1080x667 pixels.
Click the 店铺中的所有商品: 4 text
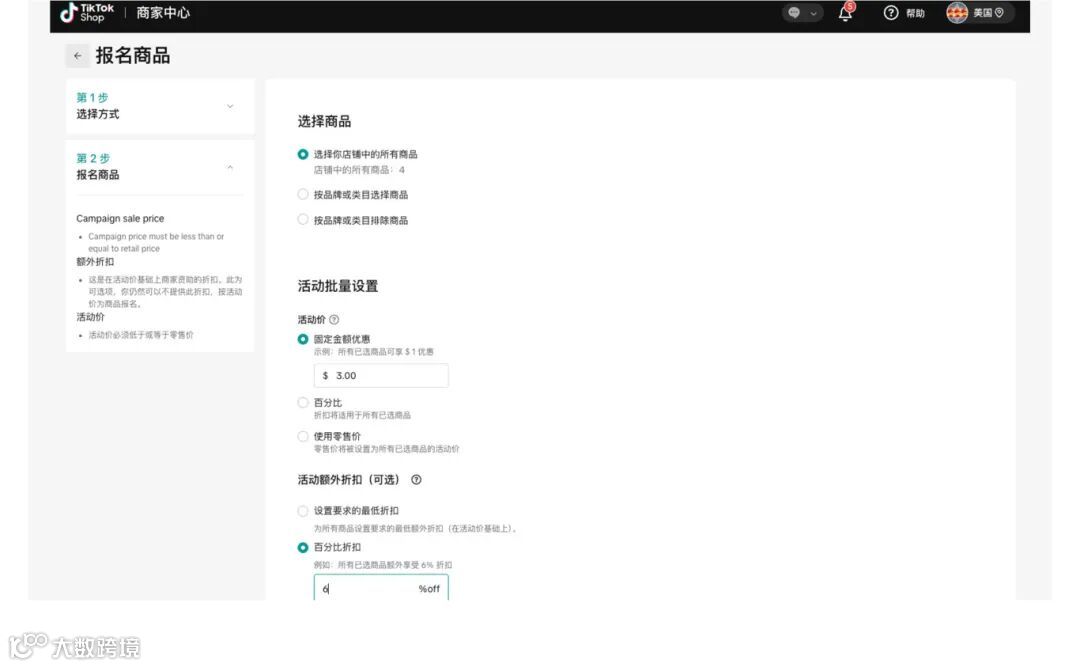coord(359,170)
